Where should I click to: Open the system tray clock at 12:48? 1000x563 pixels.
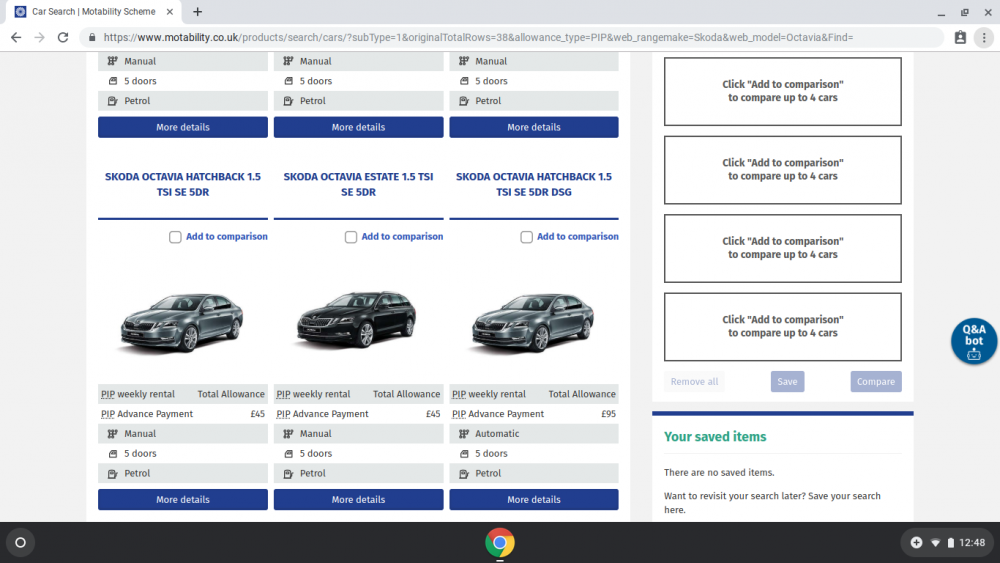pyautogui.click(x=972, y=543)
